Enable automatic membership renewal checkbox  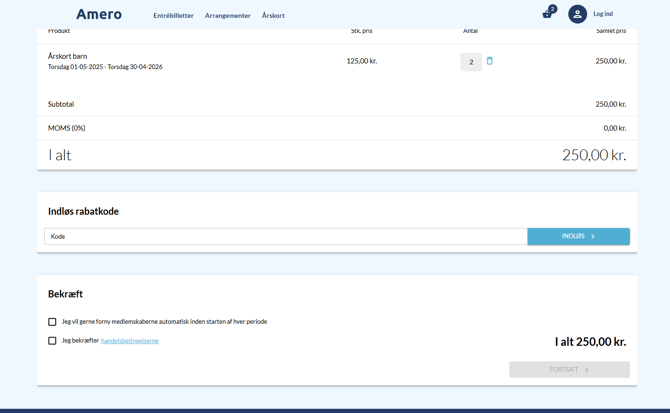pyautogui.click(x=52, y=322)
